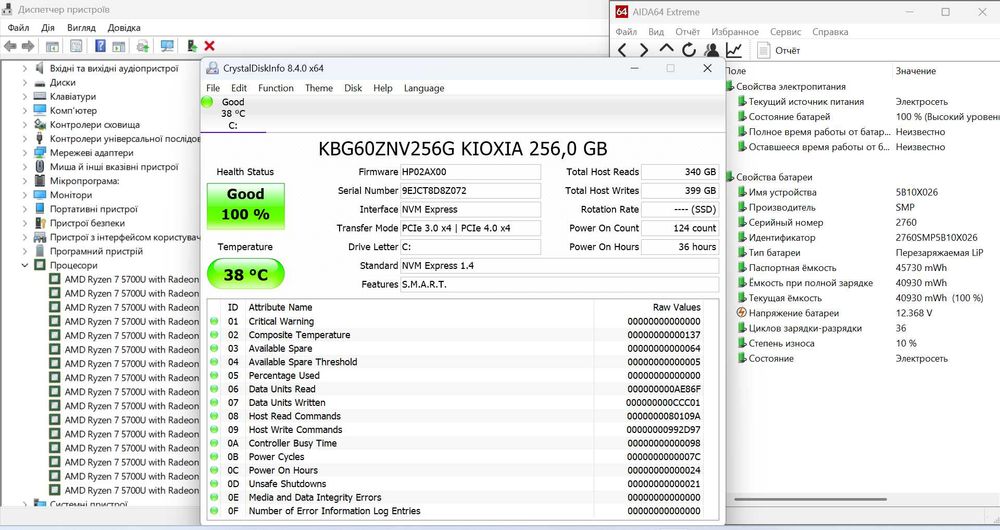Expand the Пристрої безпеки node
Screen dimensions: 1000x530
(x=25, y=223)
